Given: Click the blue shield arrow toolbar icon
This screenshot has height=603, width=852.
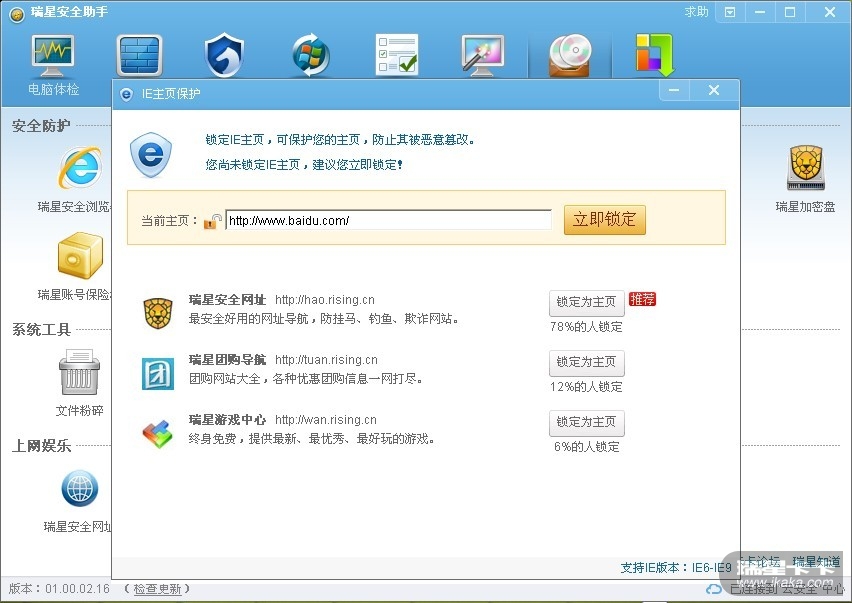Looking at the screenshot, I should click(x=224, y=55).
